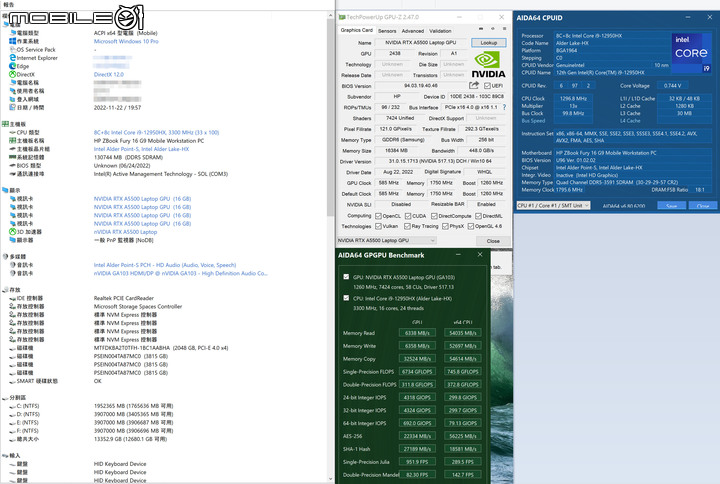The image size is (720, 484).
Task: Open the 8C+8c Intel Core i9-12950HX link
Action: pos(156,132)
